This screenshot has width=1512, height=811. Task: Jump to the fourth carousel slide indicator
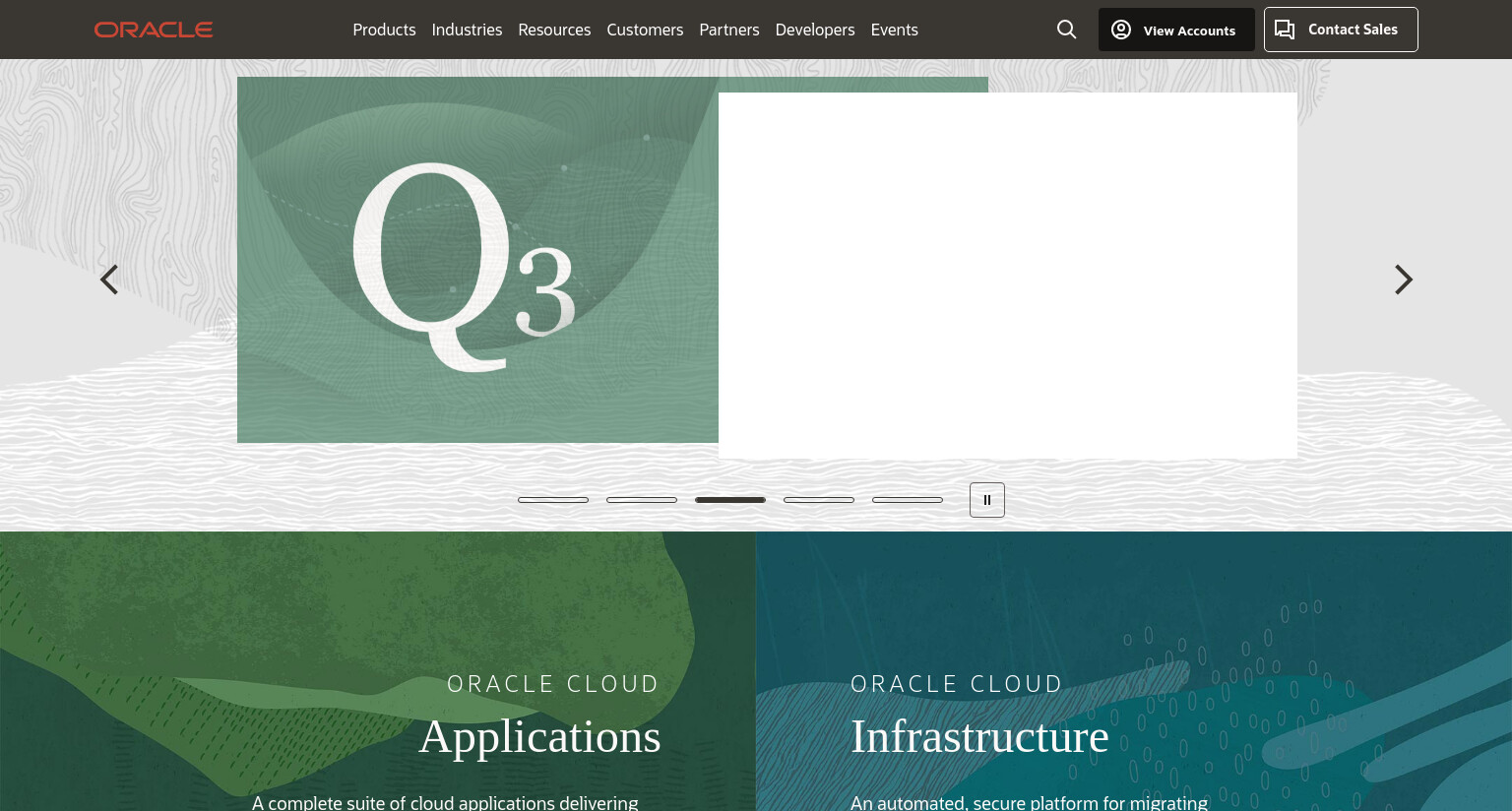pos(819,500)
